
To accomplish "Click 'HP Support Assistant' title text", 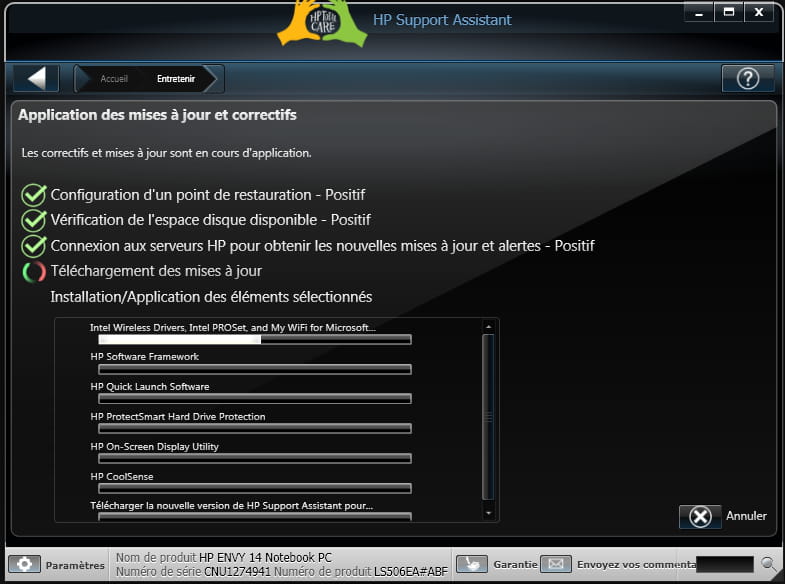I will 442,20.
